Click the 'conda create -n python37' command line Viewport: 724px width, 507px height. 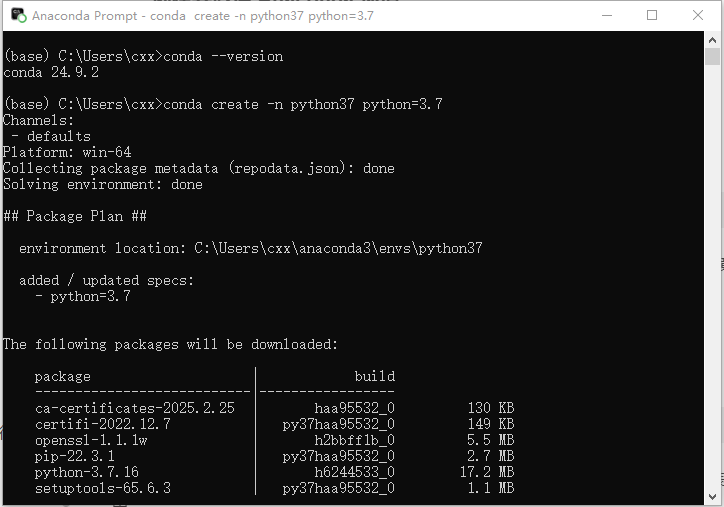(x=223, y=104)
